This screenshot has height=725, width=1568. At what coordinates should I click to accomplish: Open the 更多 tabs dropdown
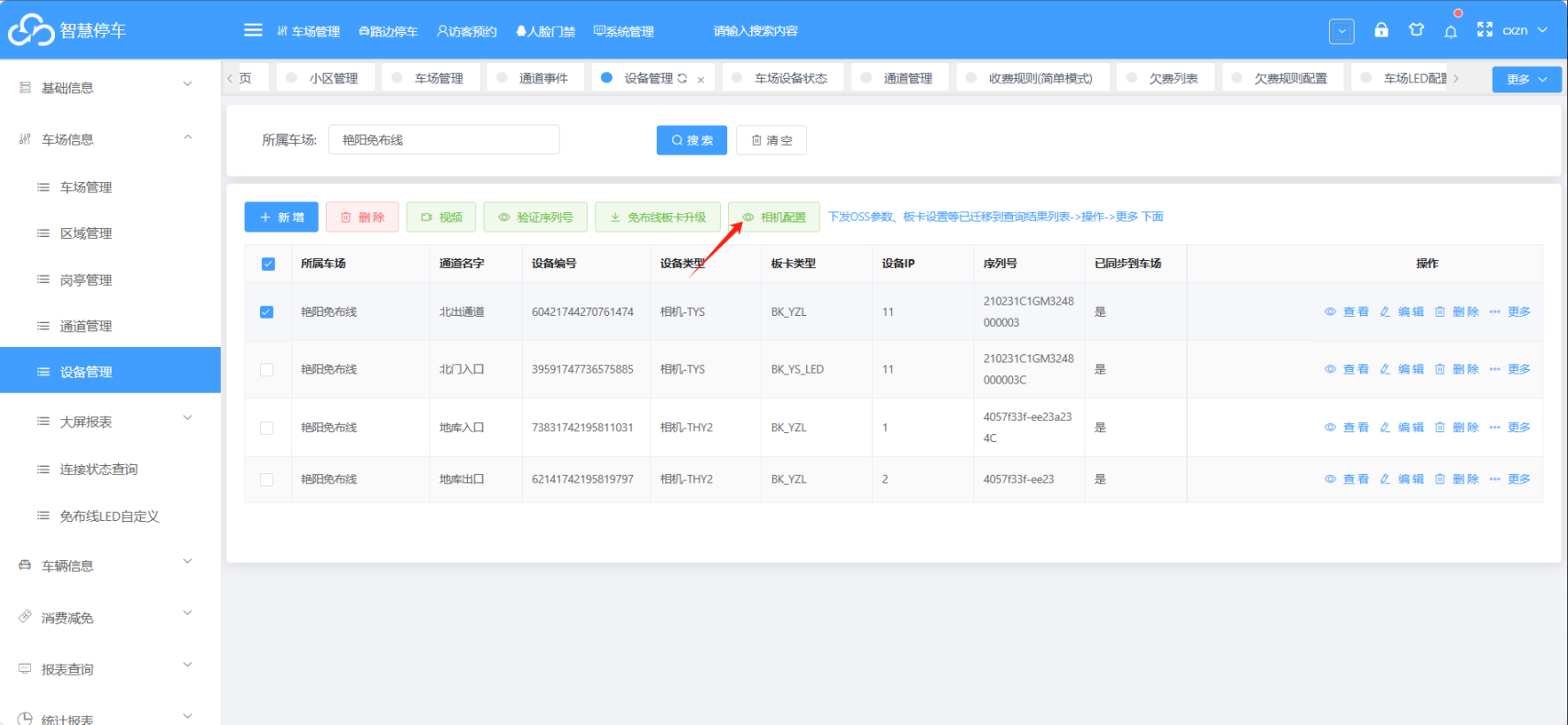(1527, 80)
